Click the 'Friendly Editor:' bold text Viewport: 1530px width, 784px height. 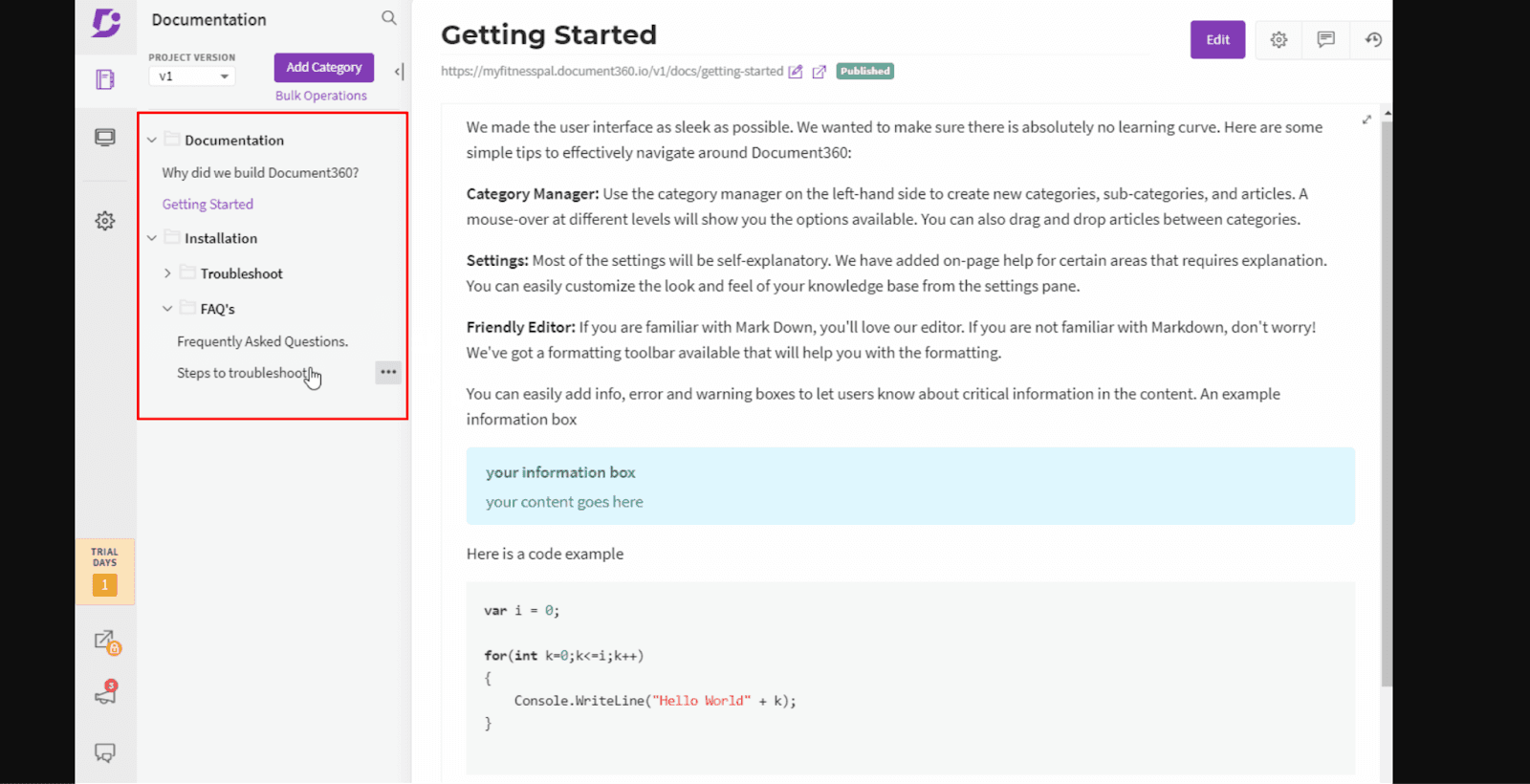tap(521, 327)
